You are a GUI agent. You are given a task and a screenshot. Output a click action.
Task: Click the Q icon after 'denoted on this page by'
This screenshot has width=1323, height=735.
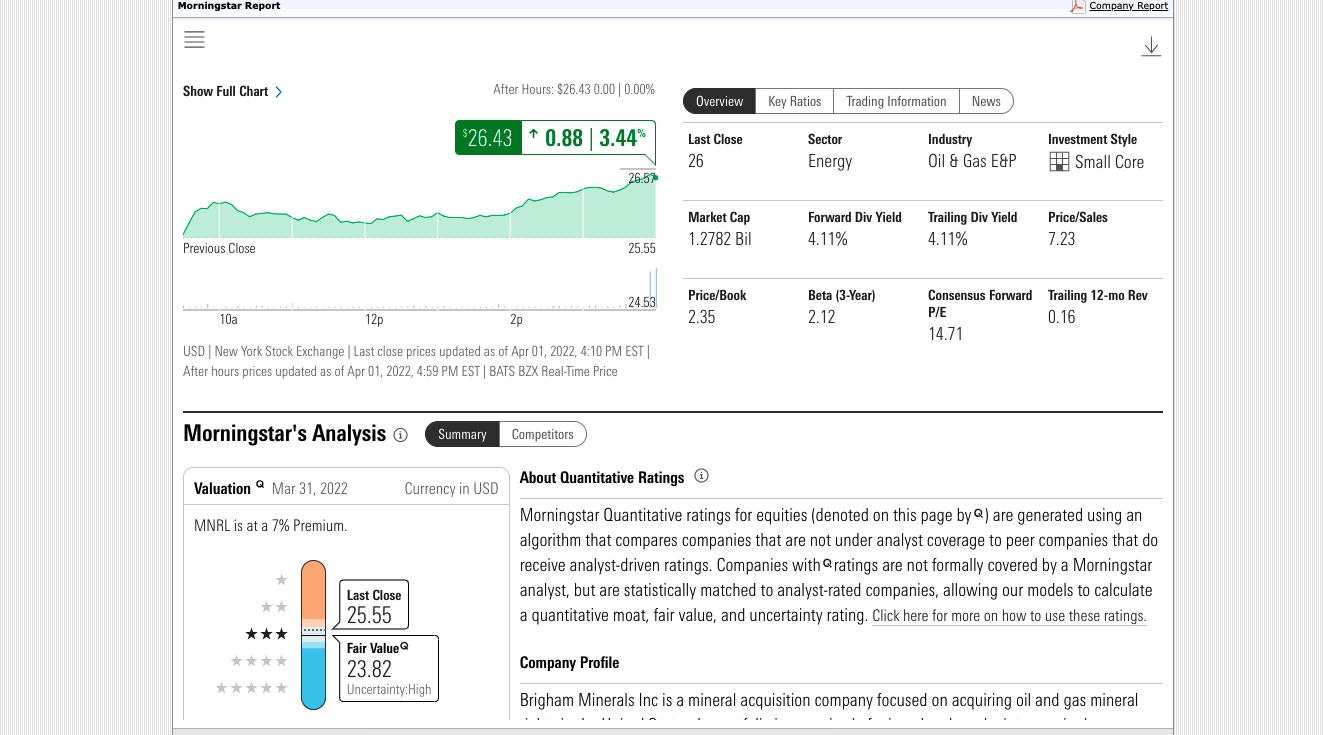(x=979, y=514)
